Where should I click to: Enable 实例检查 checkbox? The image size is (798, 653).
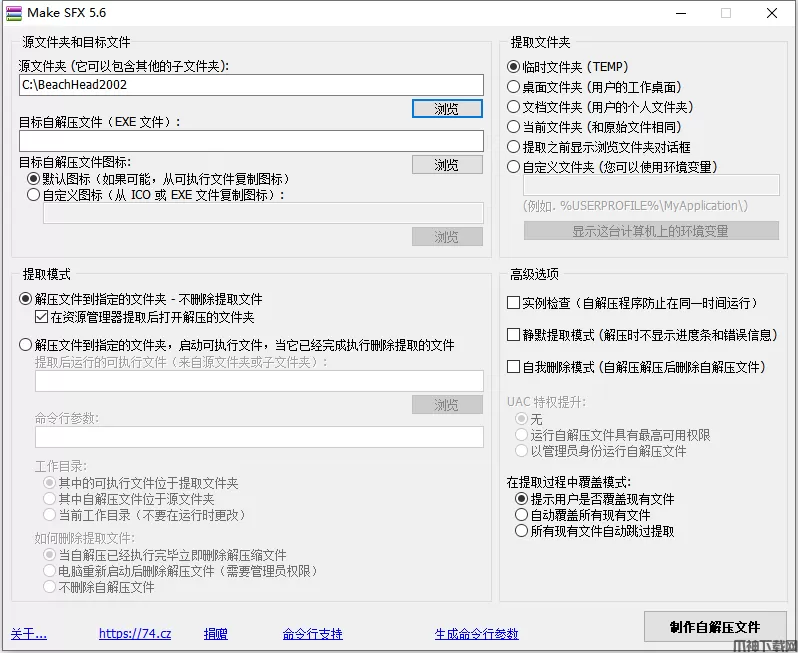click(514, 303)
